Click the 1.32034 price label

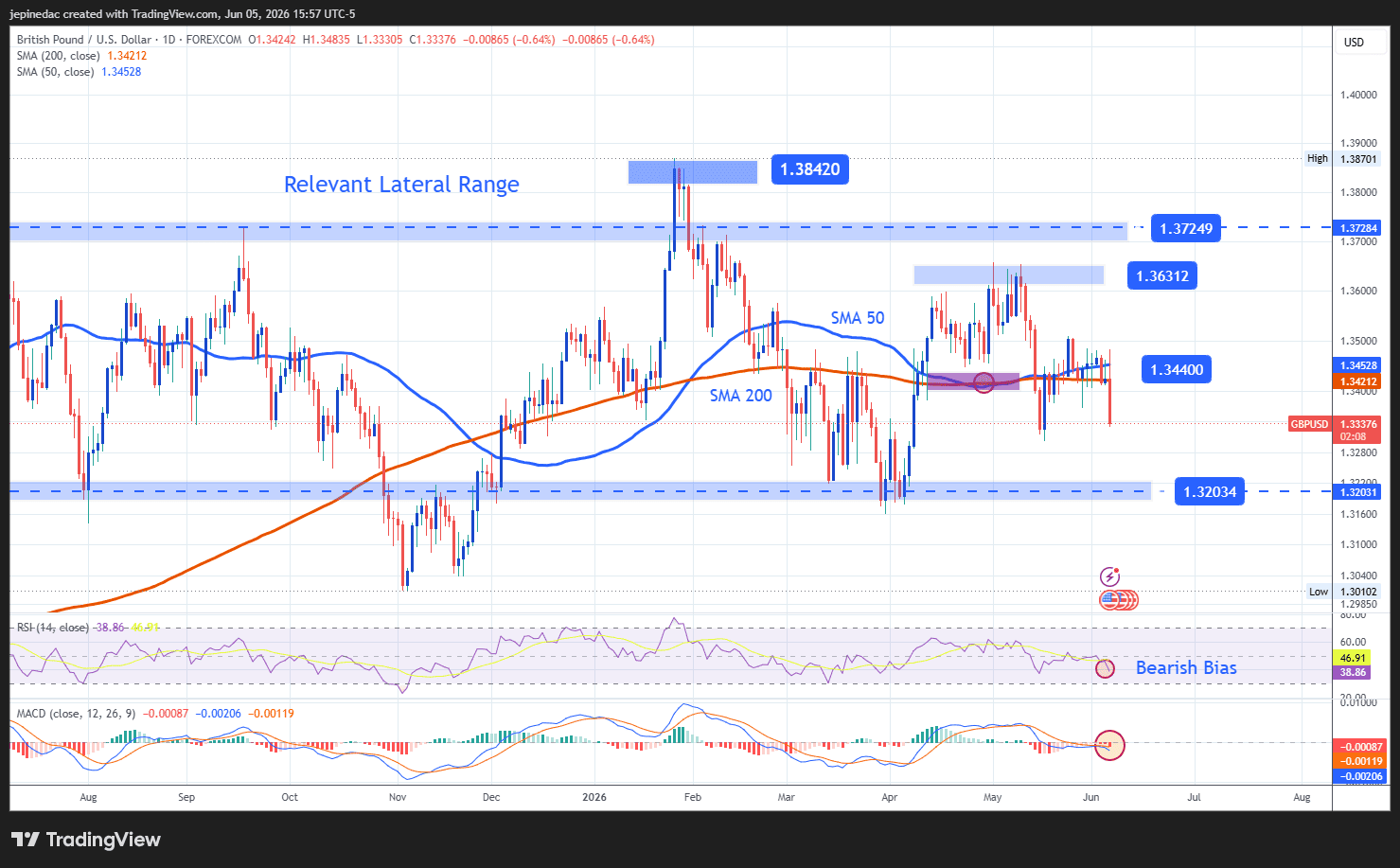(x=1210, y=491)
